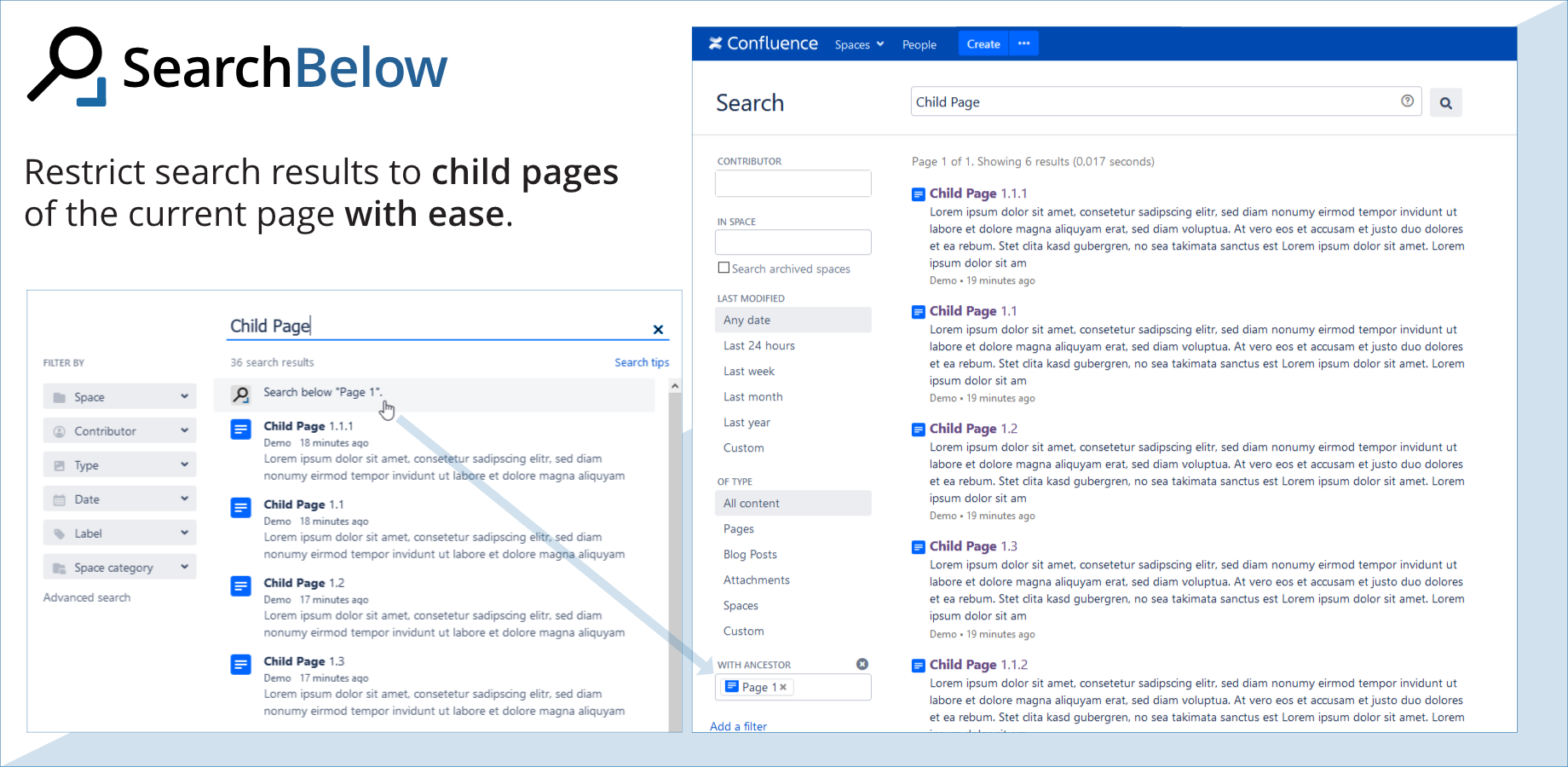Click the In Space filter input field
The image size is (1568, 767).
click(x=793, y=242)
